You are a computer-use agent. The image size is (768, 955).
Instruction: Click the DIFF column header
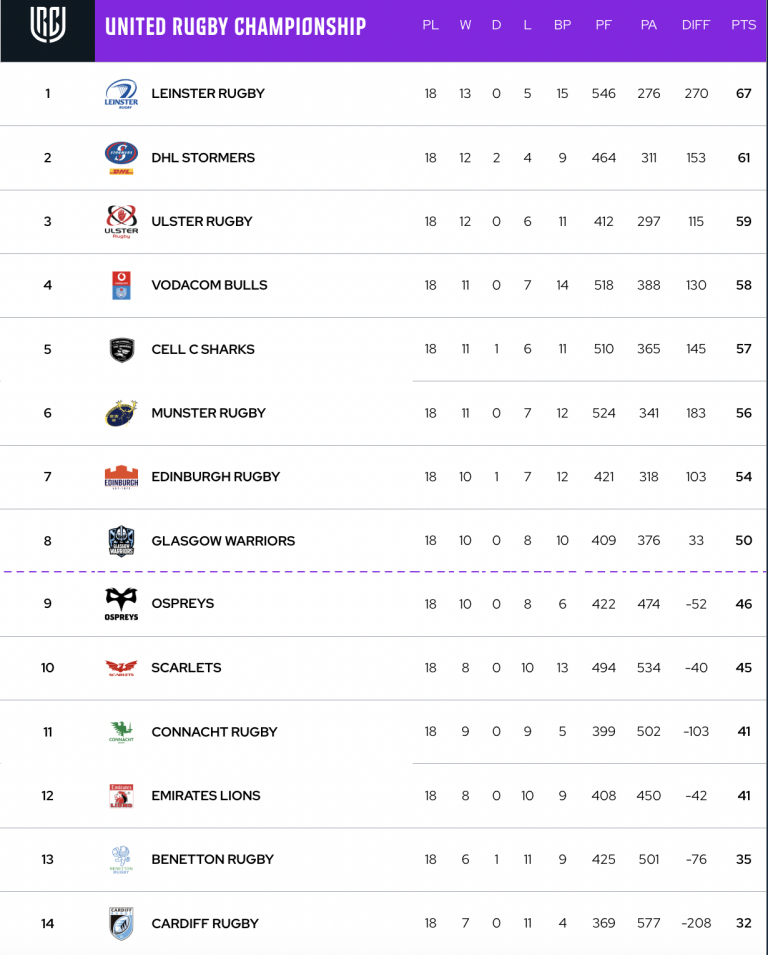(x=696, y=25)
